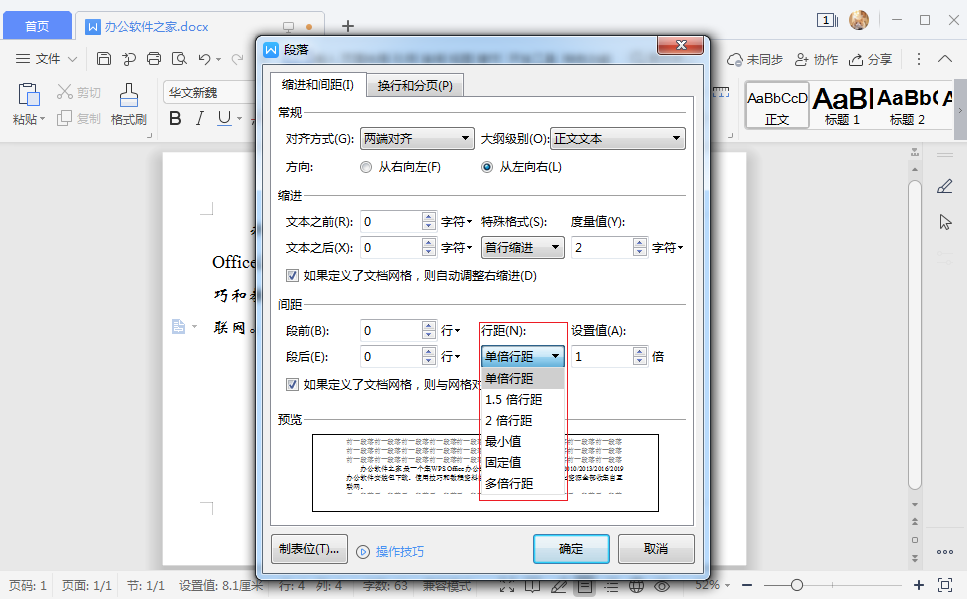Open the 度量值 unit 字符 dropdown
The width and height of the screenshot is (967, 599).
click(667, 247)
